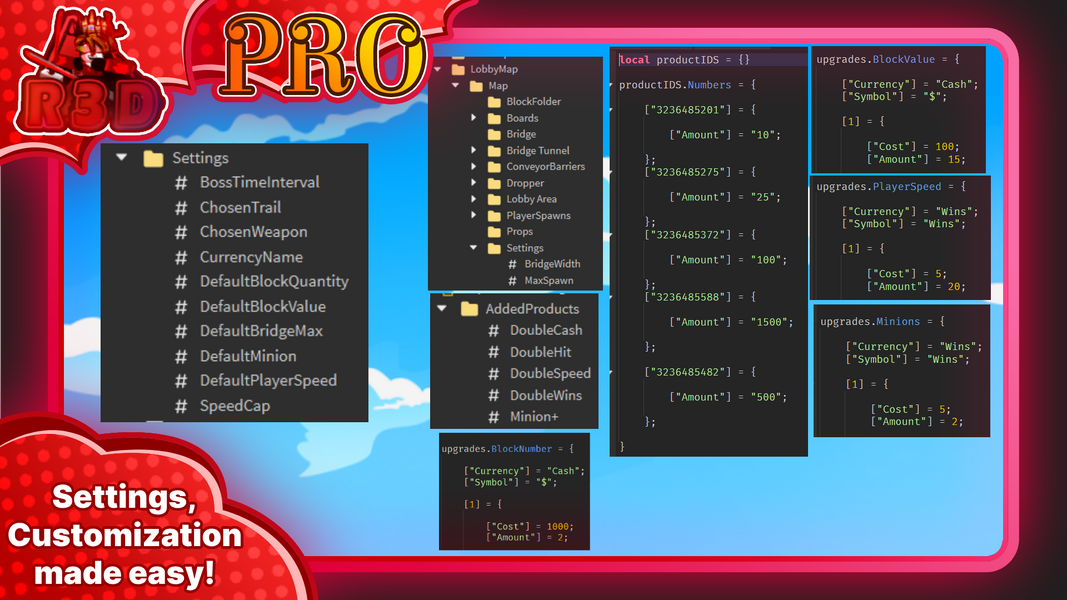Viewport: 1067px width, 600px height.
Task: Select the DoubleSpeed hash icon
Action: tap(494, 373)
